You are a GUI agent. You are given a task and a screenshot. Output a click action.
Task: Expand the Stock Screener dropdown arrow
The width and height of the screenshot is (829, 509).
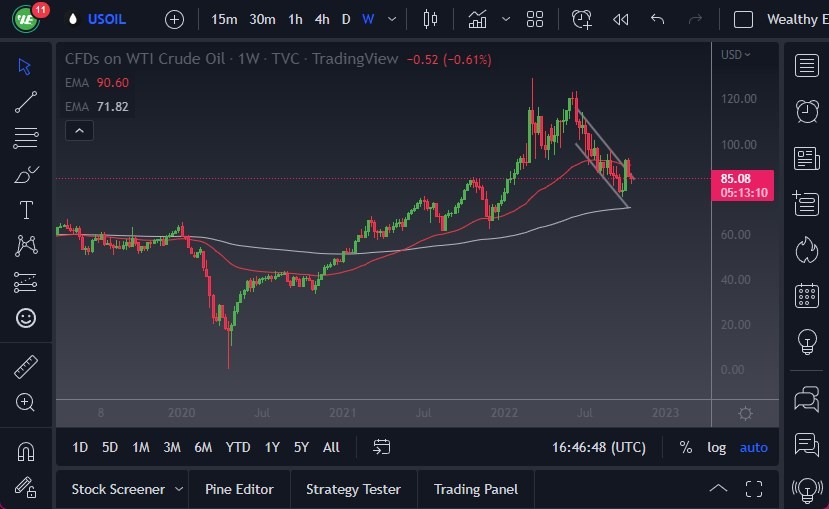point(179,489)
